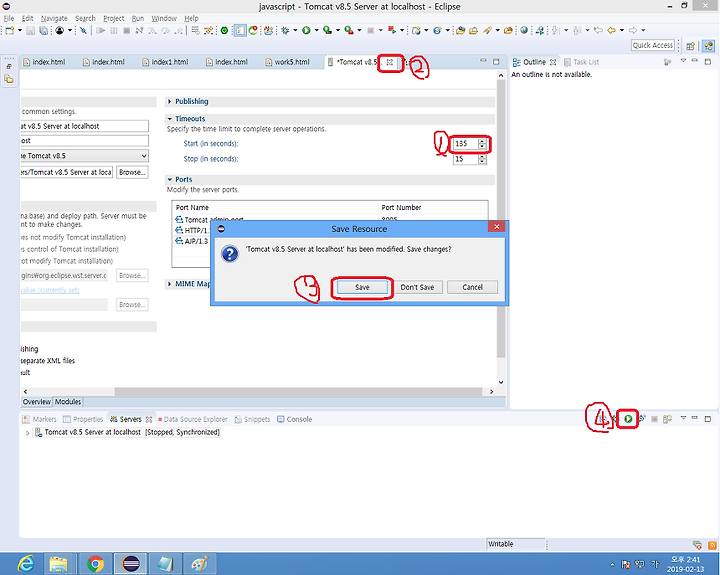This screenshot has width=720, height=575.
Task: Open the Paint app from the taskbar
Action: [199, 564]
